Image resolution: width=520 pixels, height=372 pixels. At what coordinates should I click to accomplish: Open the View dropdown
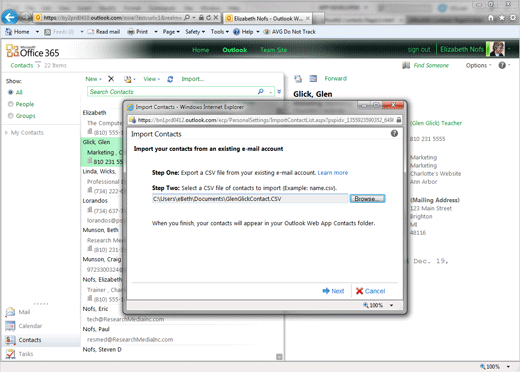pyautogui.click(x=152, y=79)
